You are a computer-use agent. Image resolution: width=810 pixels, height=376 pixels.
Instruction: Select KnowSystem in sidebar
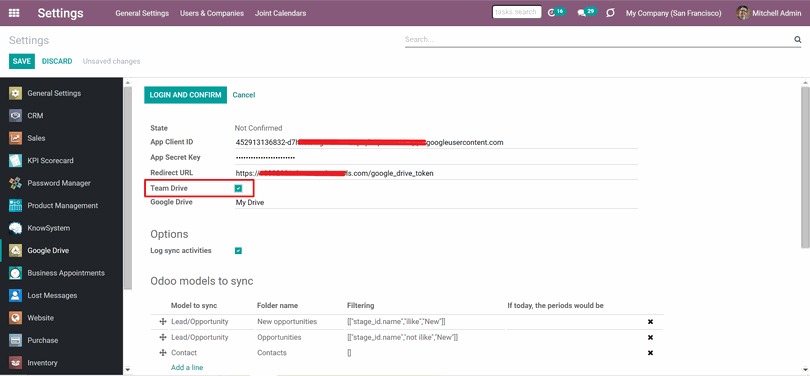49,228
